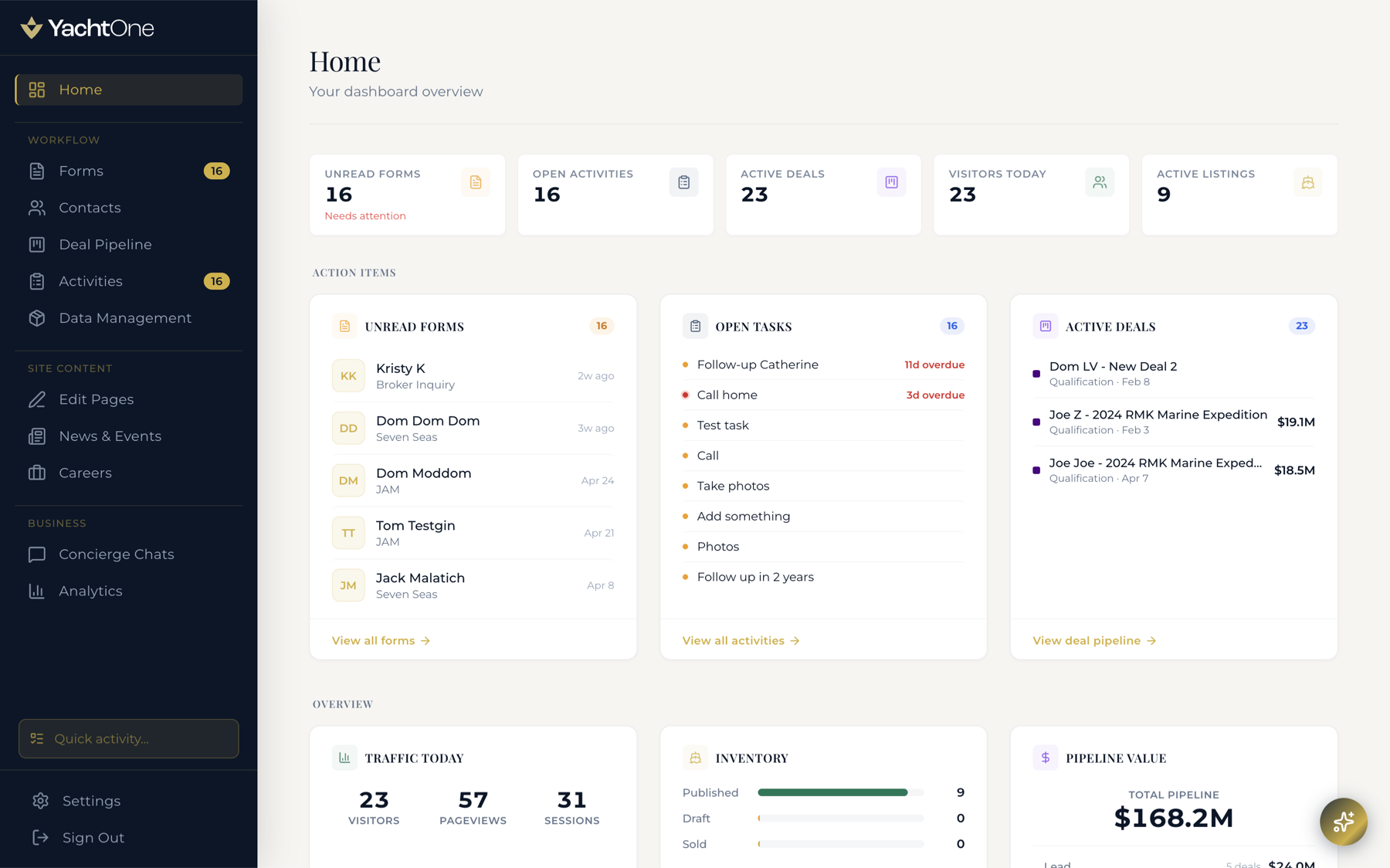
Task: Click the Unread Forms panel header icon
Action: pyautogui.click(x=344, y=326)
